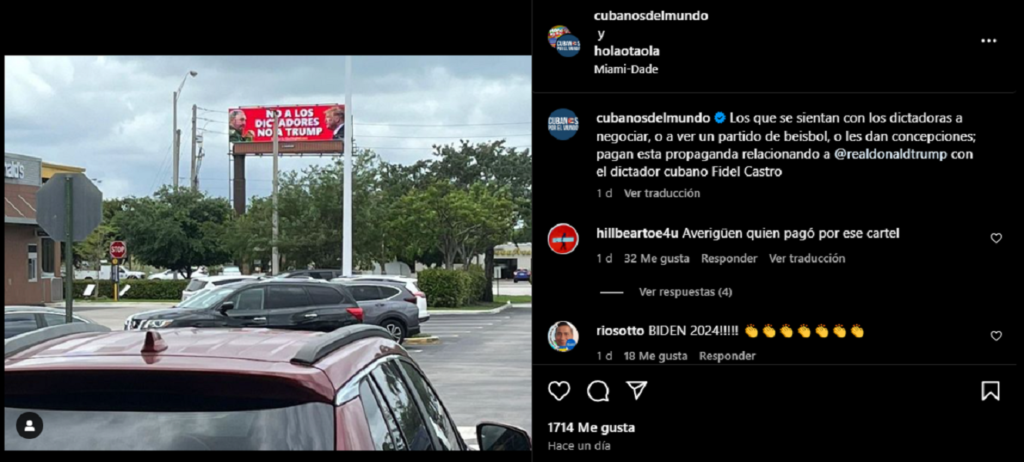
Task: Open the three-dot more options menu
Action: click(989, 41)
